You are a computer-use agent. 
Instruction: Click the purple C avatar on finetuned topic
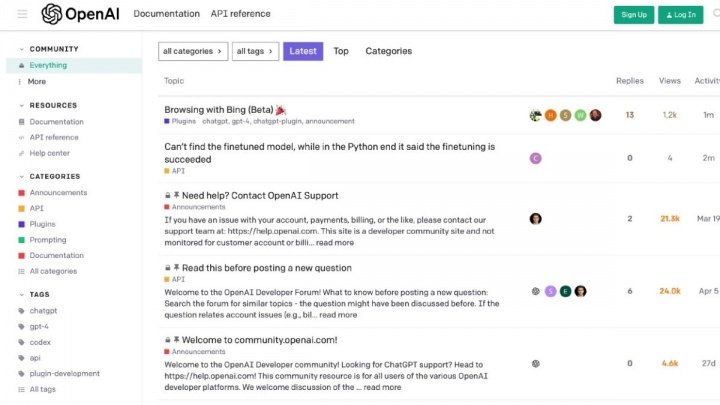(535, 158)
